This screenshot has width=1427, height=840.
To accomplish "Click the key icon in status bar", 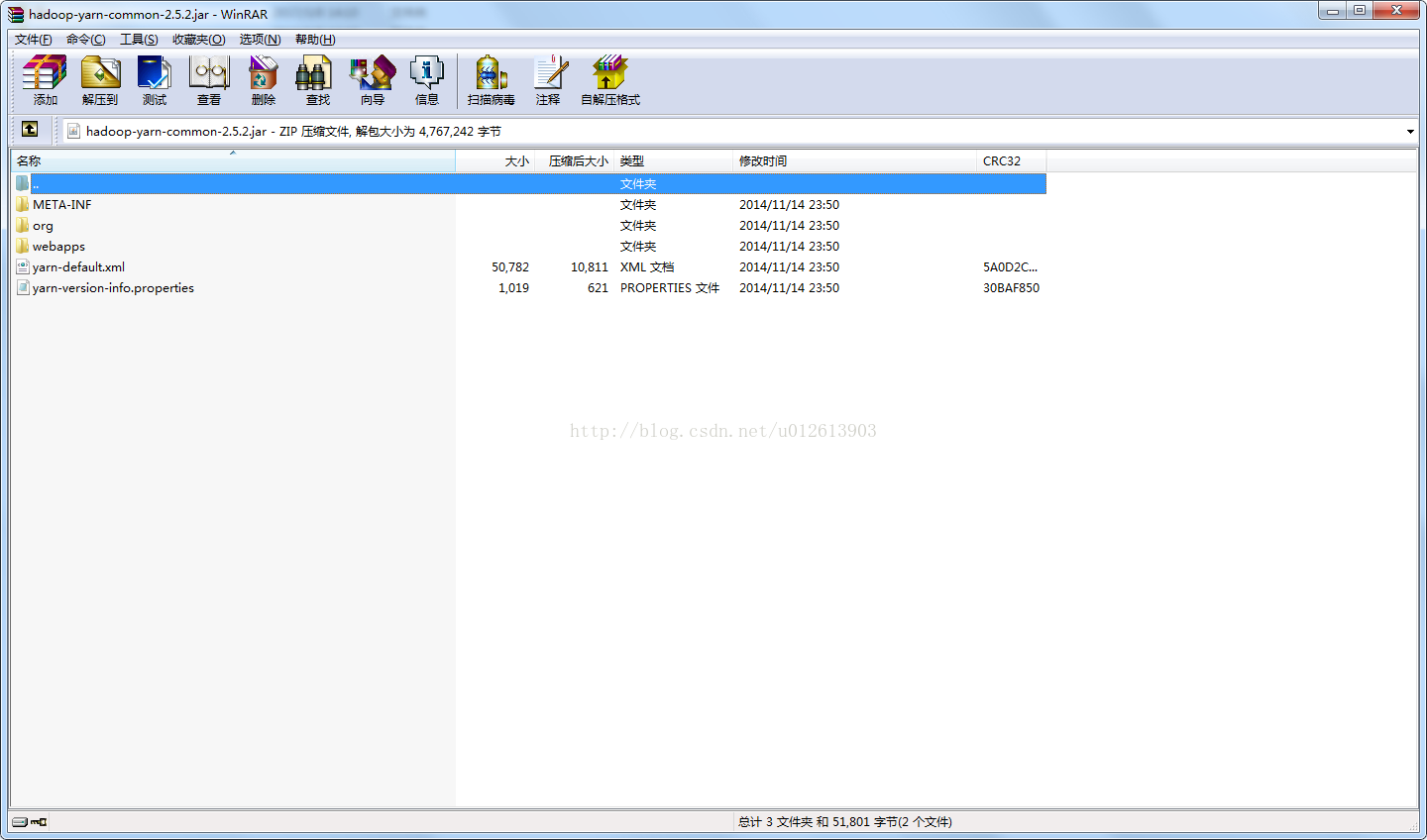I will coord(39,822).
